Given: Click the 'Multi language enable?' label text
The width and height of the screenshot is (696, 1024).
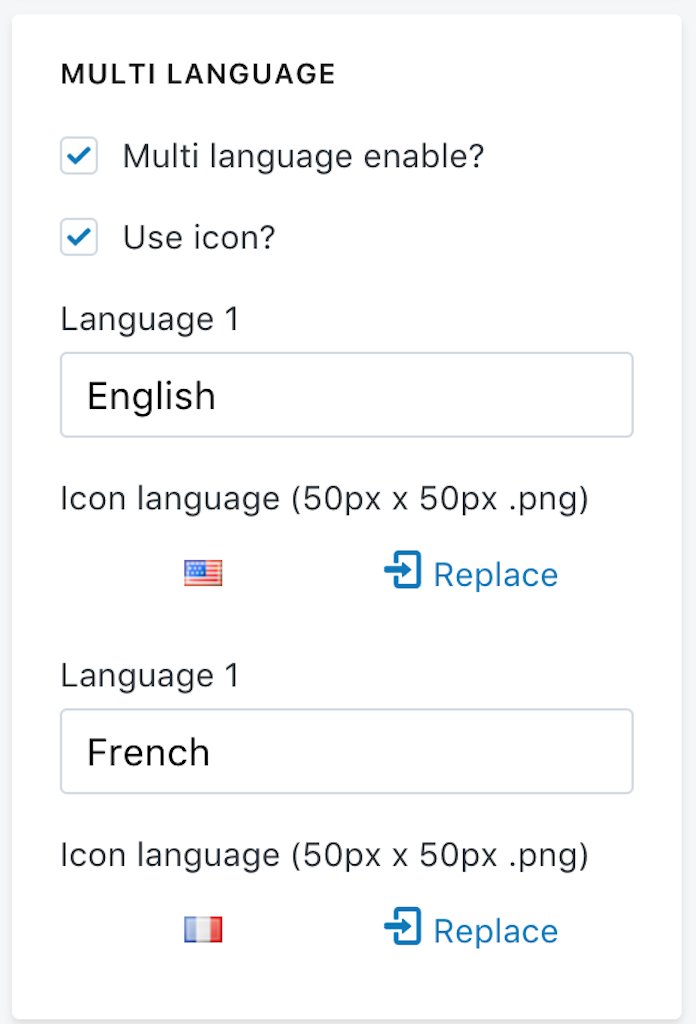Looking at the screenshot, I should (x=303, y=157).
